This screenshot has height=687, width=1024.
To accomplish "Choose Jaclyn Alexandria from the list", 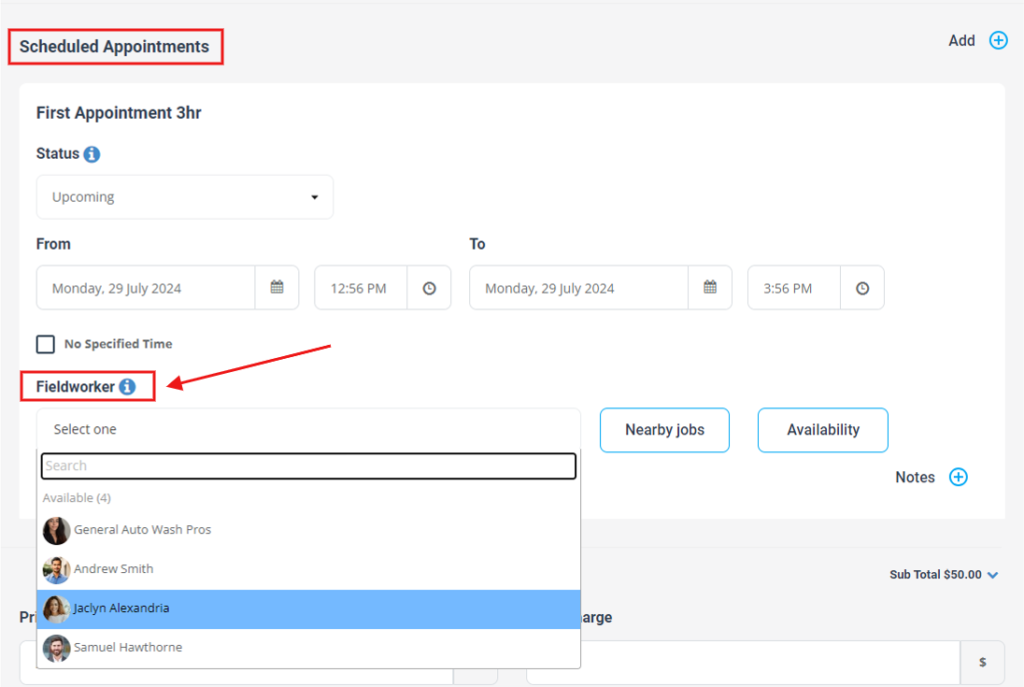I will pos(308,609).
